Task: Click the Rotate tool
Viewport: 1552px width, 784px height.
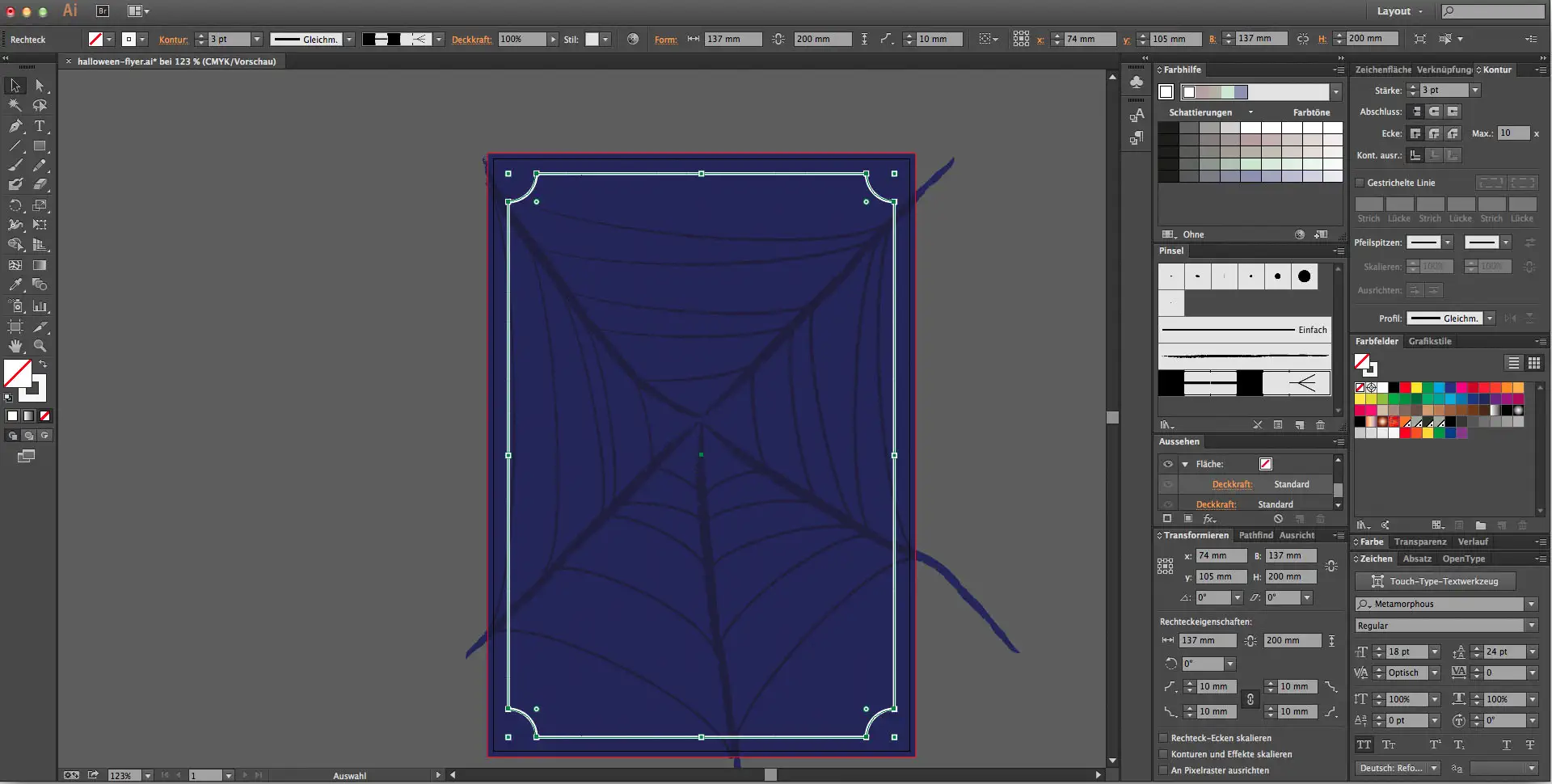Action: (x=15, y=205)
